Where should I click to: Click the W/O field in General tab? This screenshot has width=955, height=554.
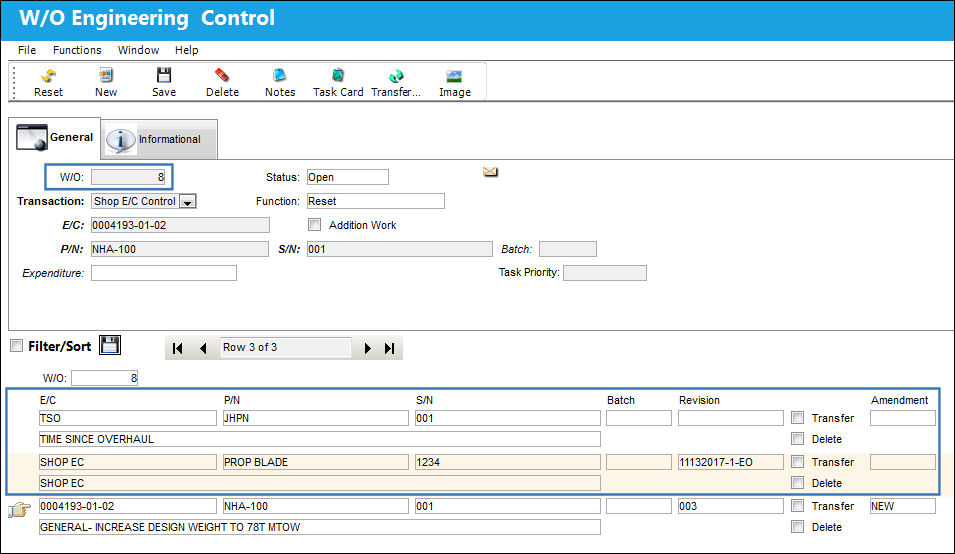pyautogui.click(x=128, y=177)
